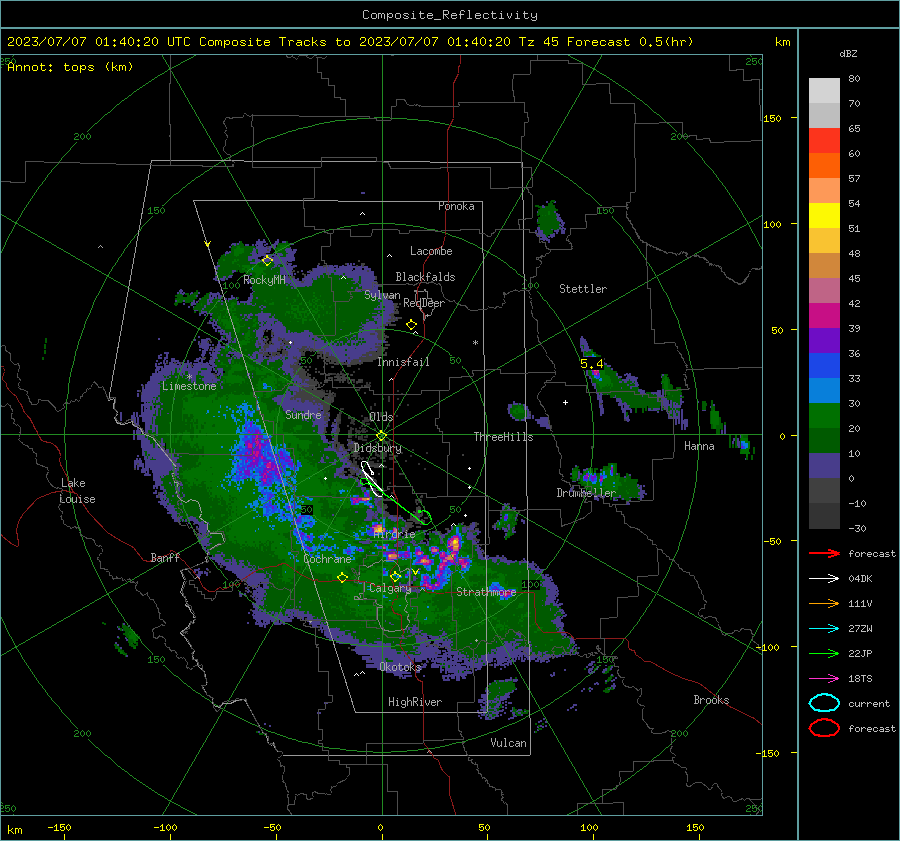This screenshot has height=841, width=900.
Task: Select the yellow 51–54 dBZ color swatch
Action: 824,216
